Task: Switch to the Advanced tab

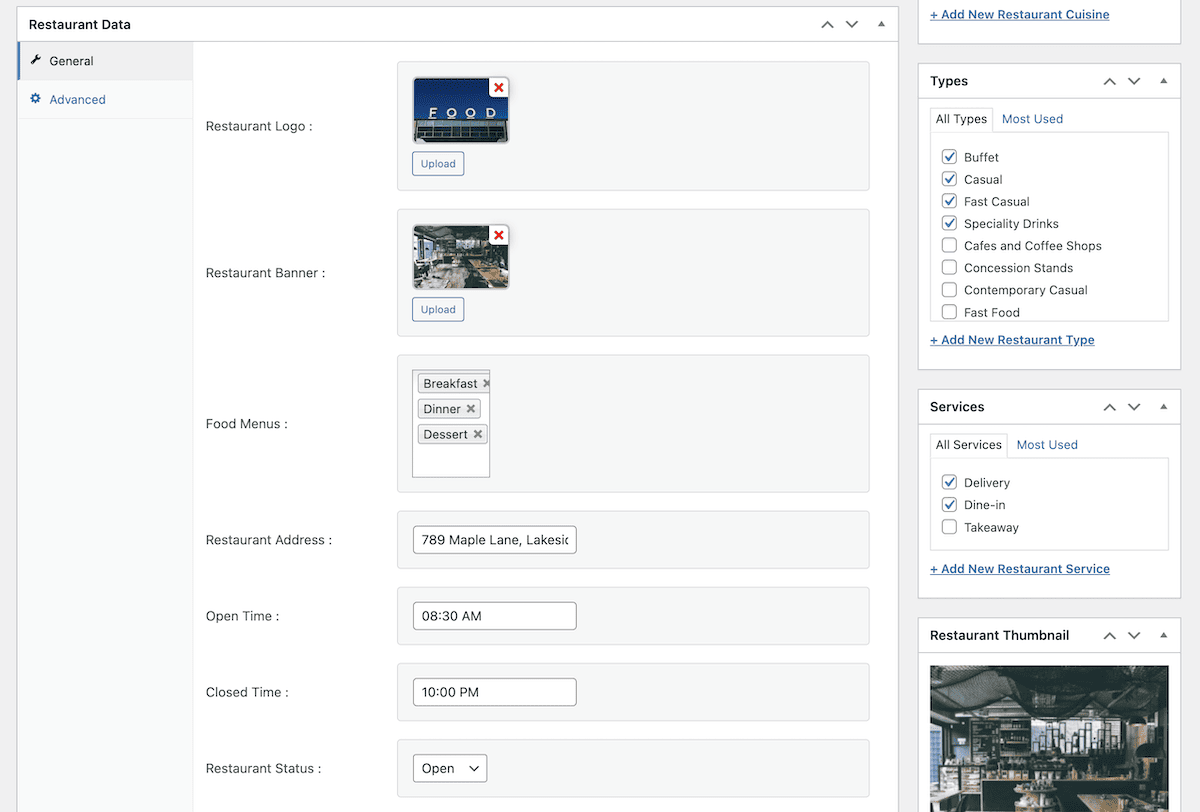Action: pyautogui.click(x=77, y=100)
